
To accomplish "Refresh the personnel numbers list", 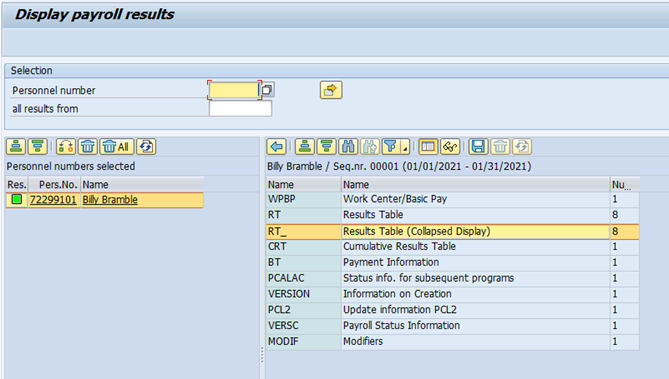I will pyautogui.click(x=146, y=147).
